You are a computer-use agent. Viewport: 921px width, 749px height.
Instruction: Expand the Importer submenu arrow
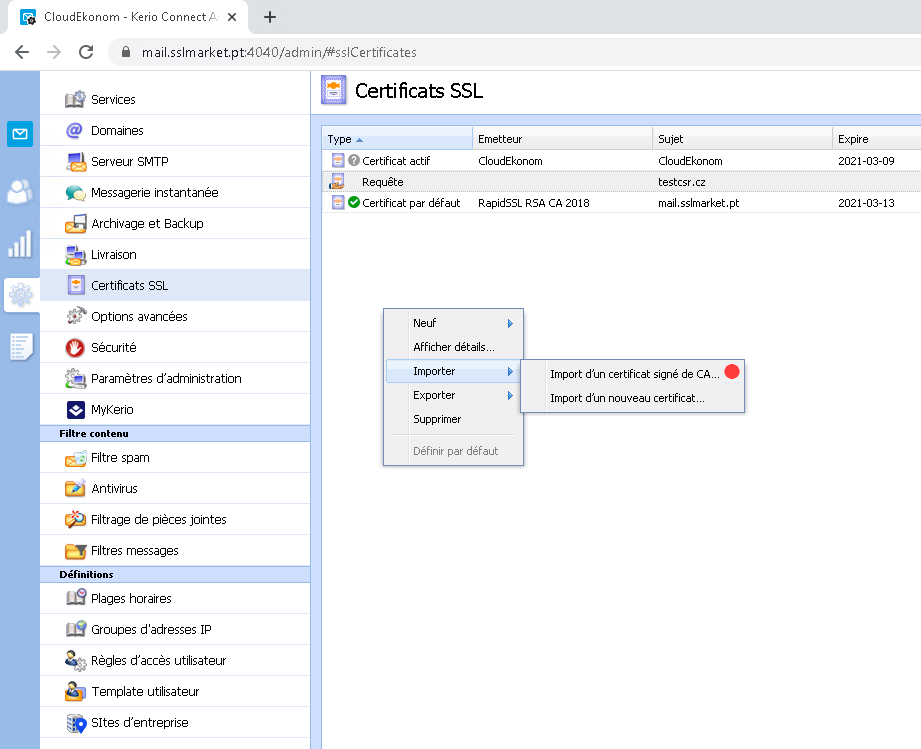point(510,371)
